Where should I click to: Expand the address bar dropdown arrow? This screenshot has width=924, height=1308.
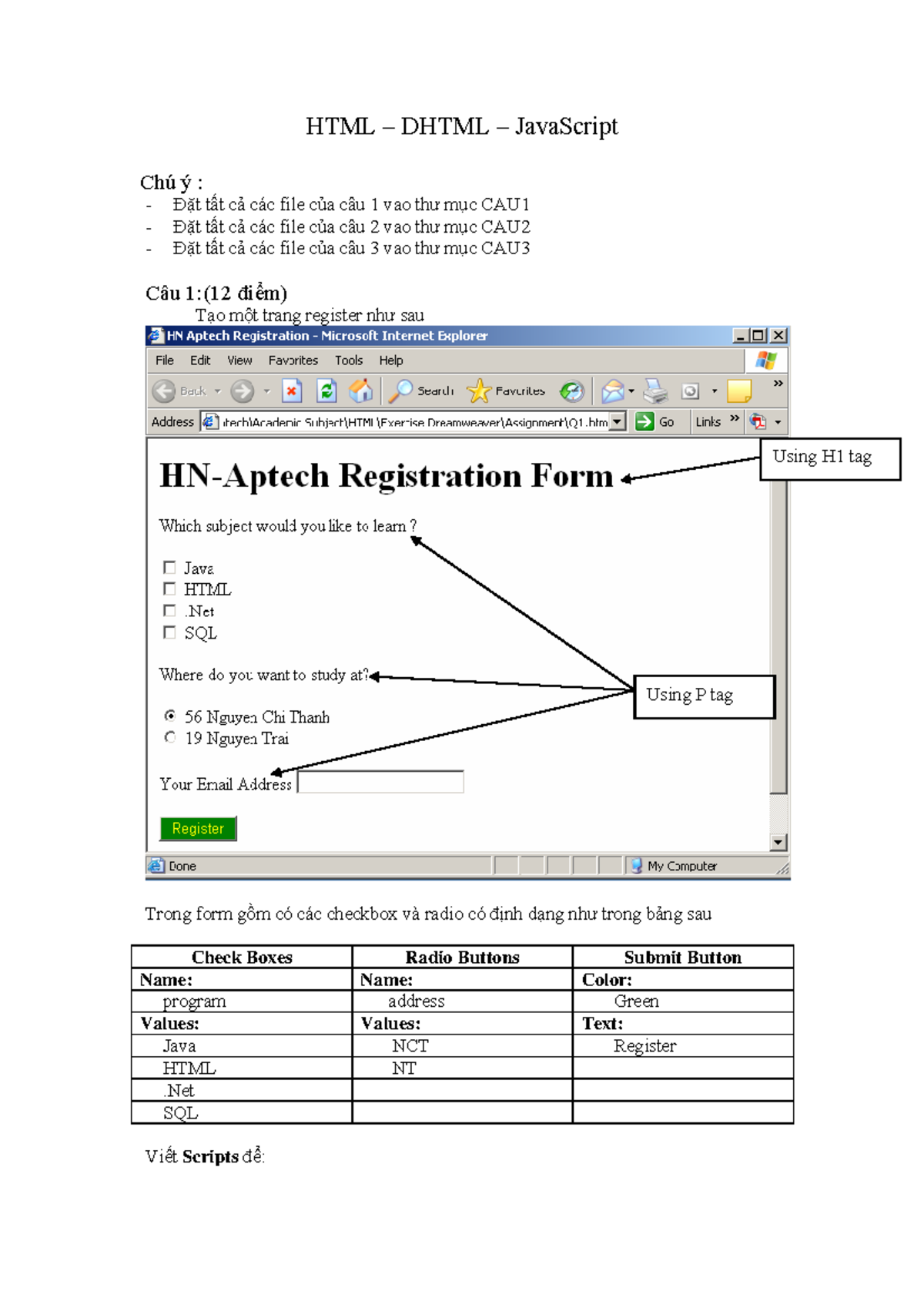click(618, 422)
